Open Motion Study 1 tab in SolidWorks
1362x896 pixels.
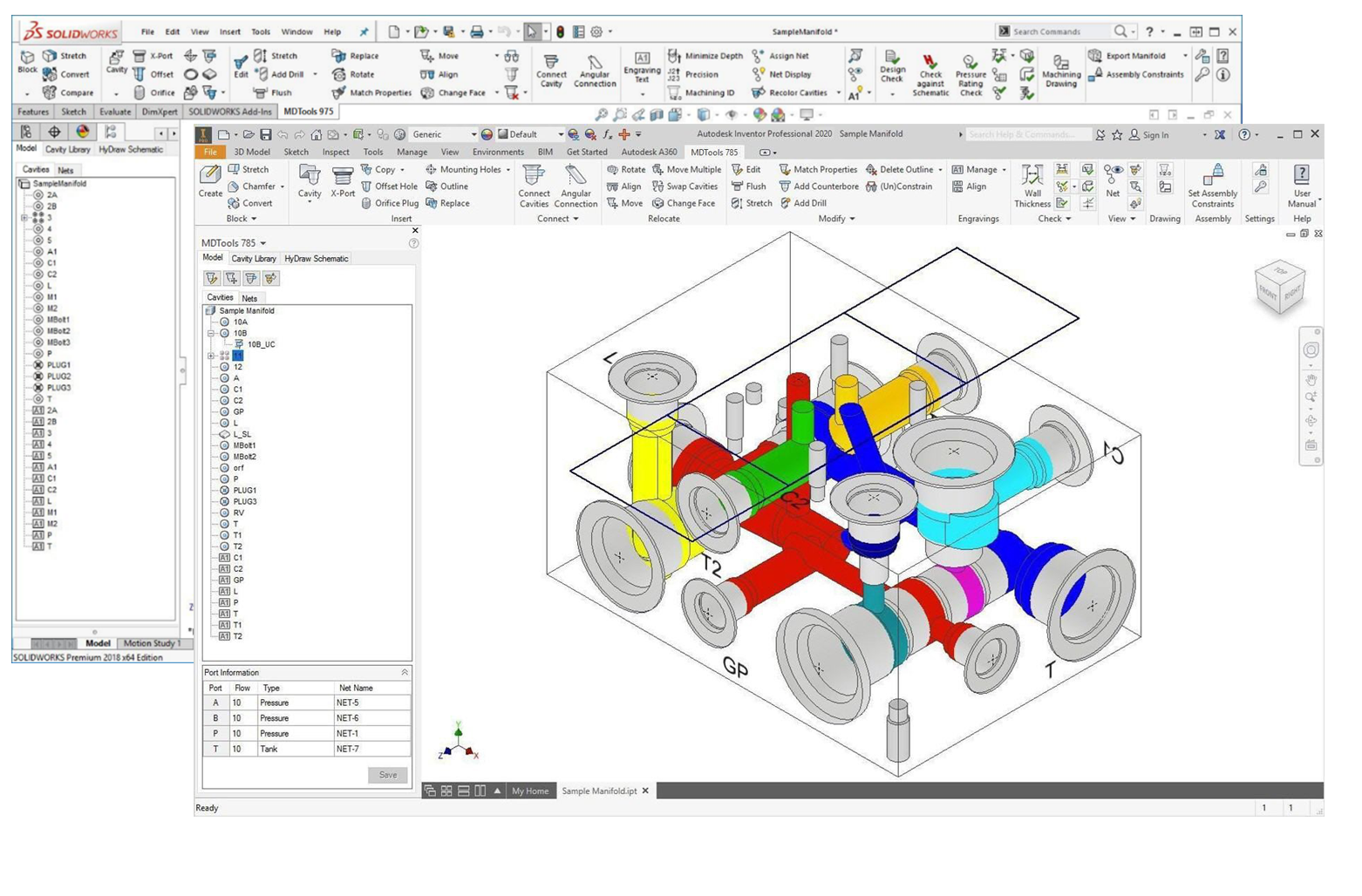coord(151,643)
